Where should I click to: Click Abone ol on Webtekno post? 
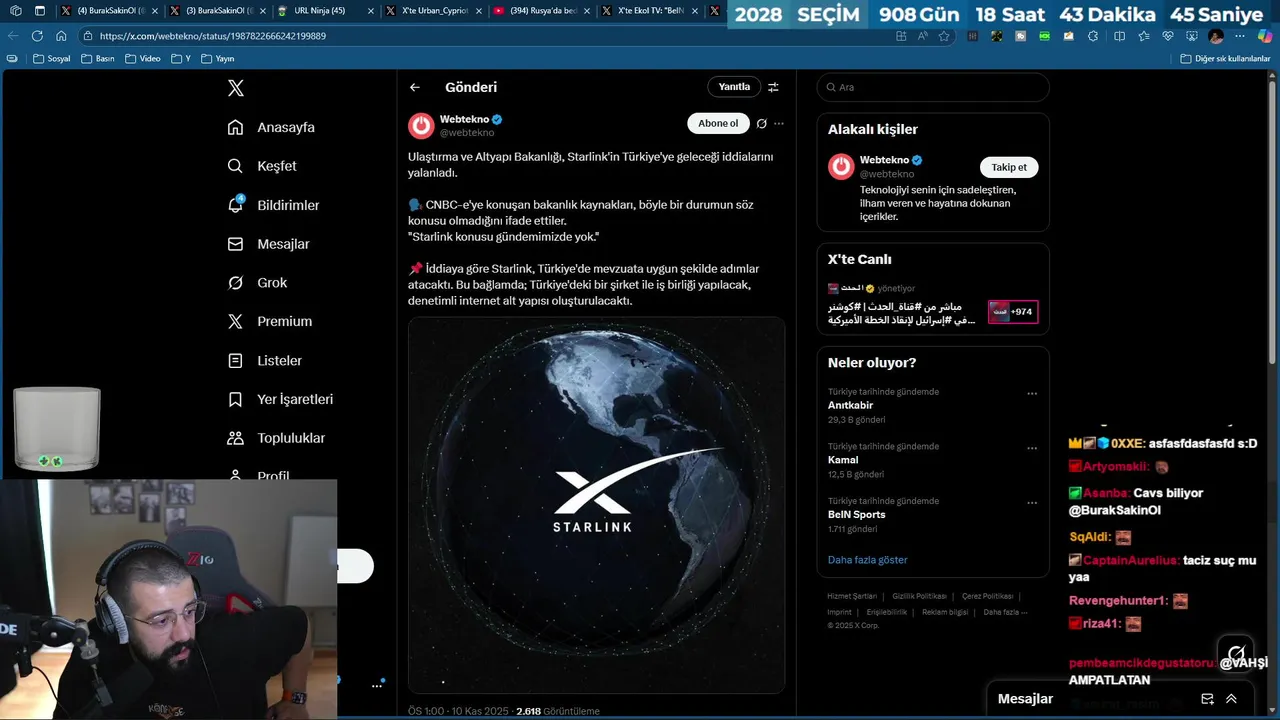[718, 123]
